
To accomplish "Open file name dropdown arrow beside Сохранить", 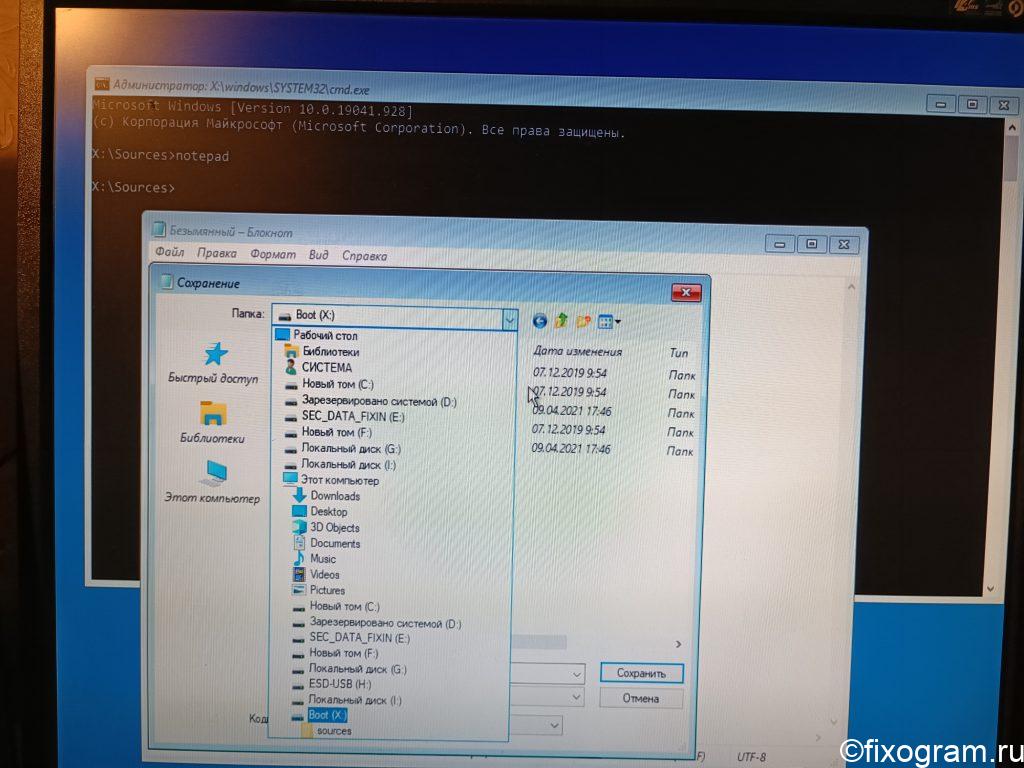I will (x=577, y=674).
